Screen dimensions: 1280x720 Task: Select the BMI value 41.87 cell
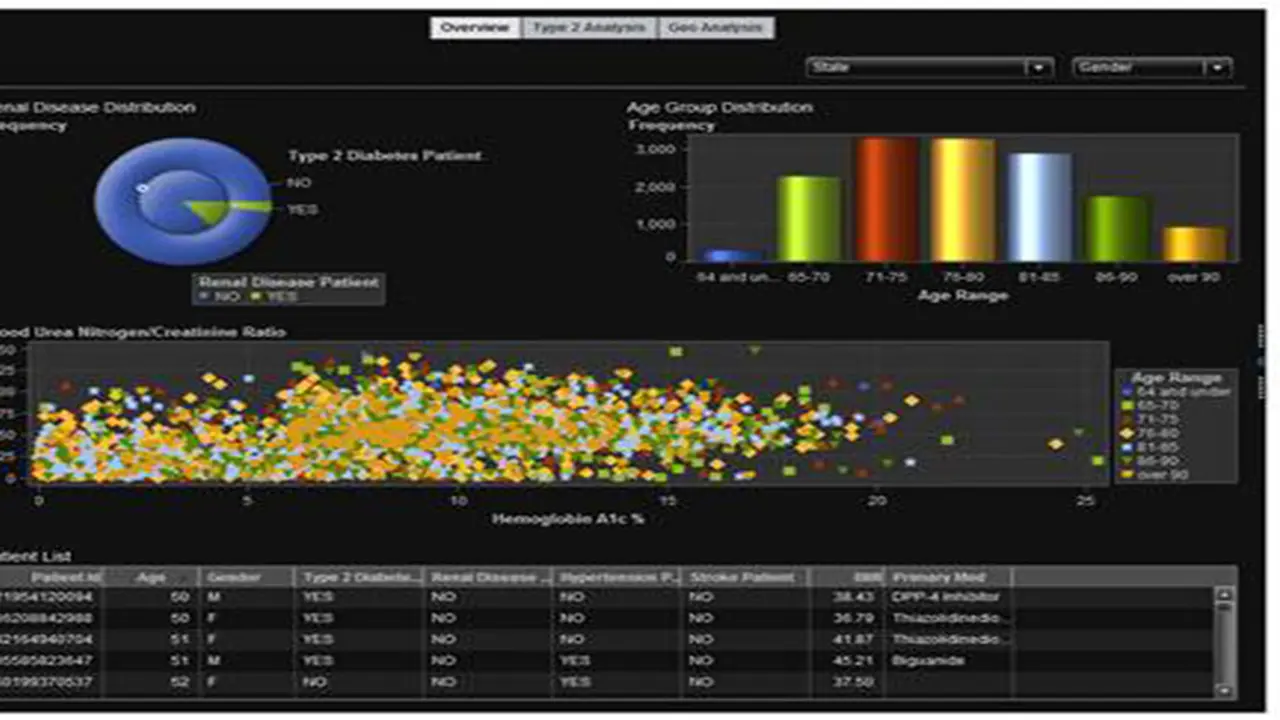(846, 639)
